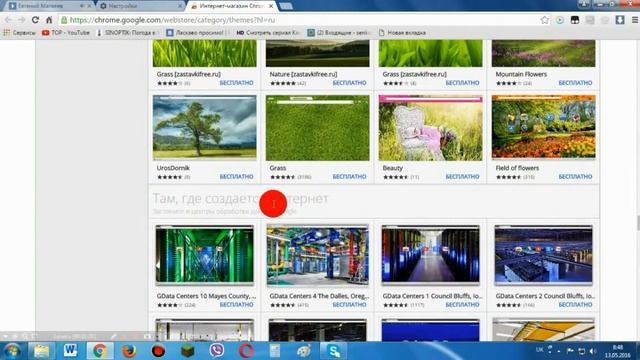Close the Интернет-магазин Chrome tab

pos(271,6)
